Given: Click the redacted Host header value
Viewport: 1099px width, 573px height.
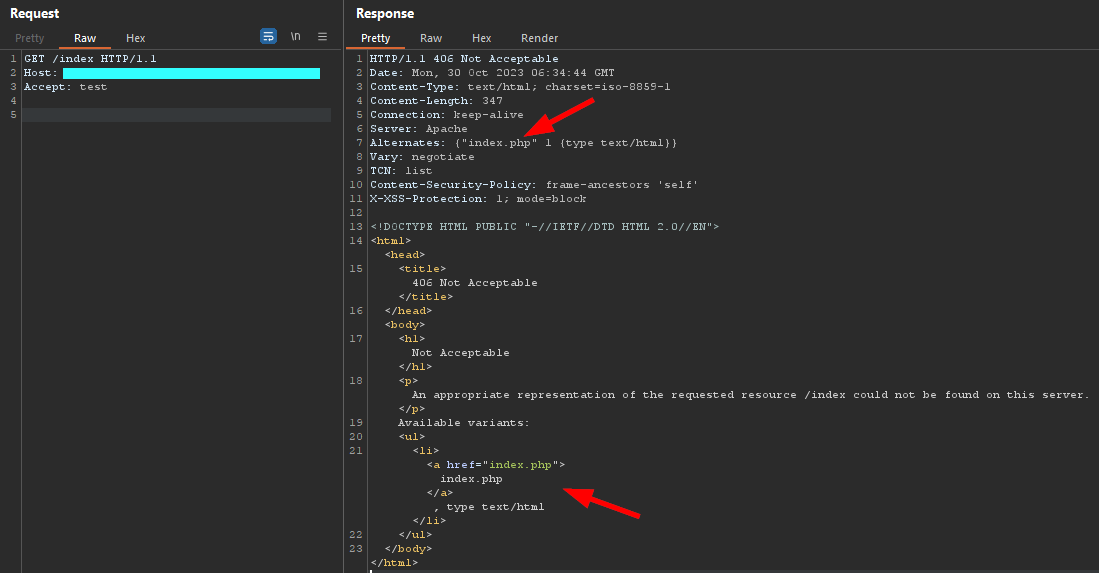Looking at the screenshot, I should coord(191,73).
